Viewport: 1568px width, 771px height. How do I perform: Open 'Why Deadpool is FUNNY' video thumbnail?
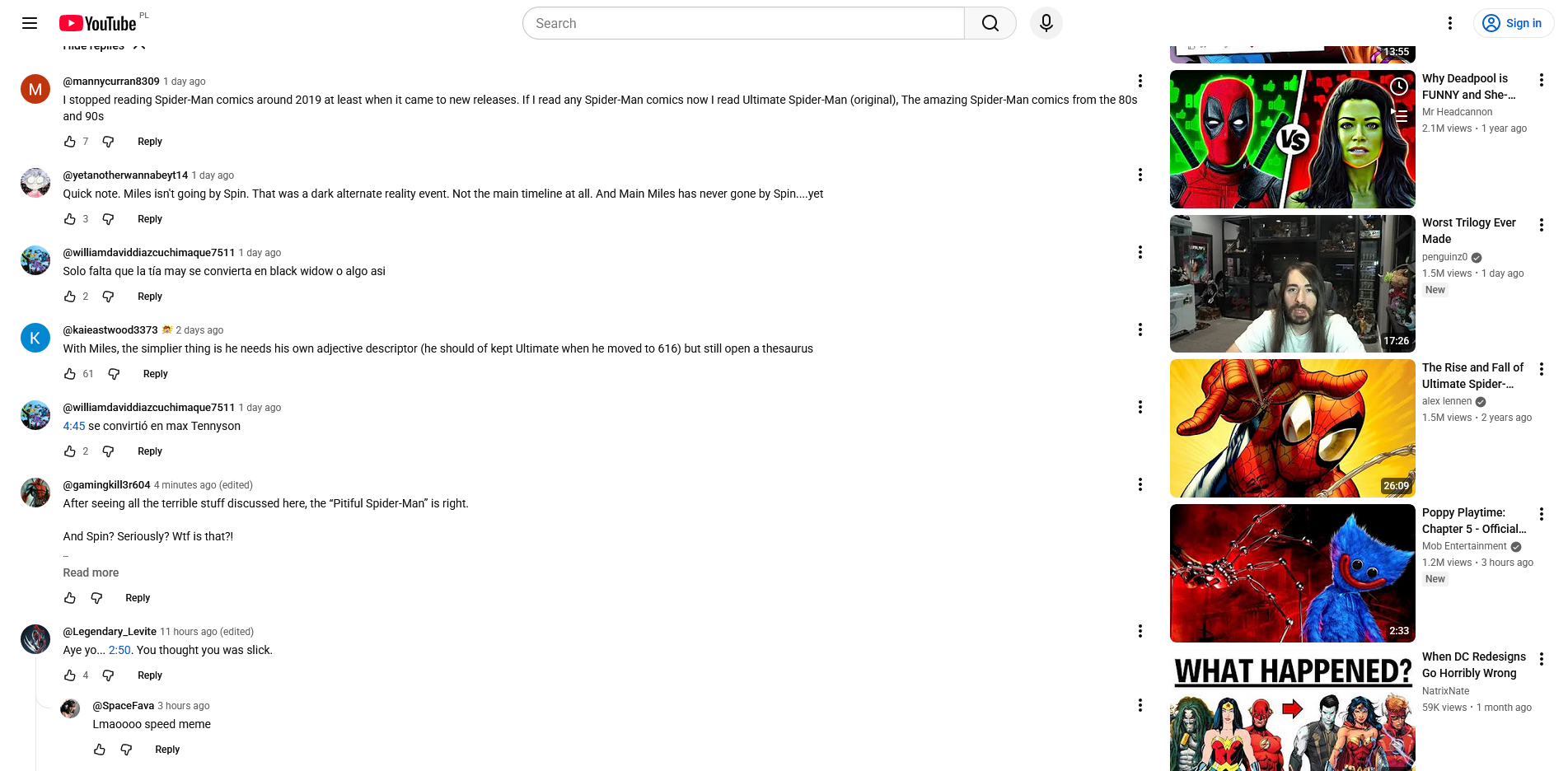1293,139
